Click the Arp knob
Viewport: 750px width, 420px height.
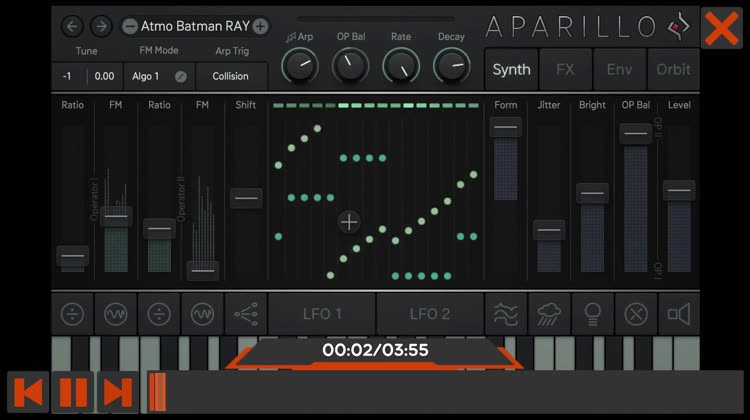pyautogui.click(x=300, y=66)
